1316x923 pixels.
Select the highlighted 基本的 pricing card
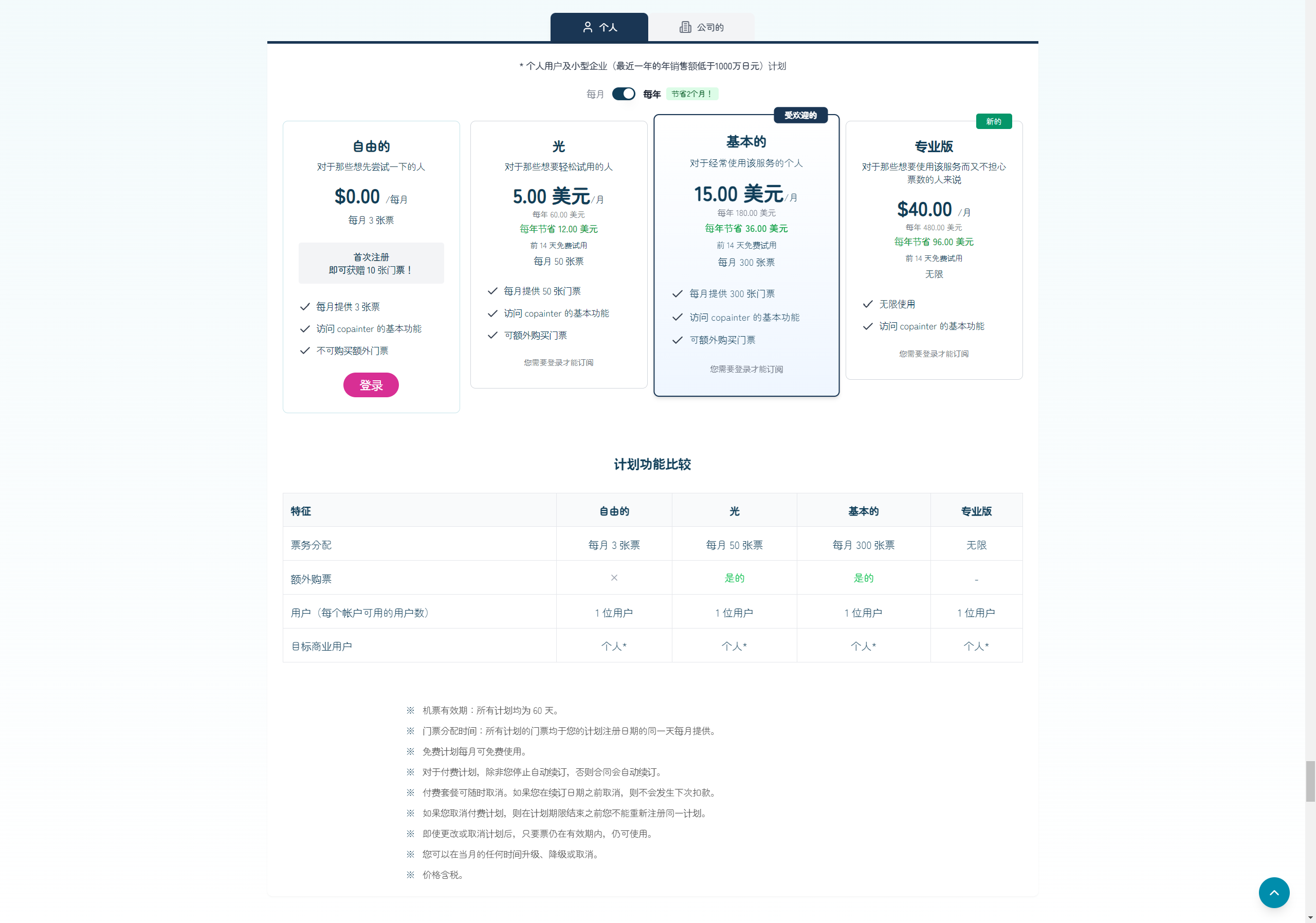[x=746, y=255]
